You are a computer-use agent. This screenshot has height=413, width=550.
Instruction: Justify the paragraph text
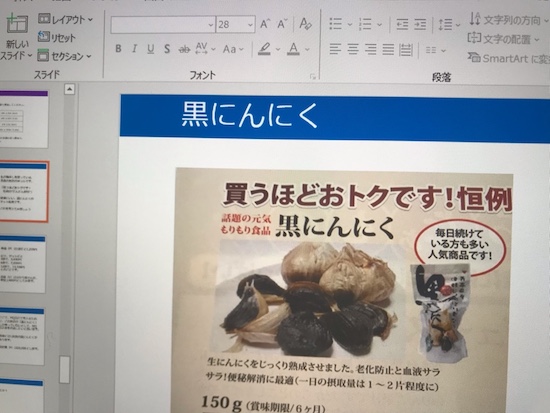[x=388, y=49]
